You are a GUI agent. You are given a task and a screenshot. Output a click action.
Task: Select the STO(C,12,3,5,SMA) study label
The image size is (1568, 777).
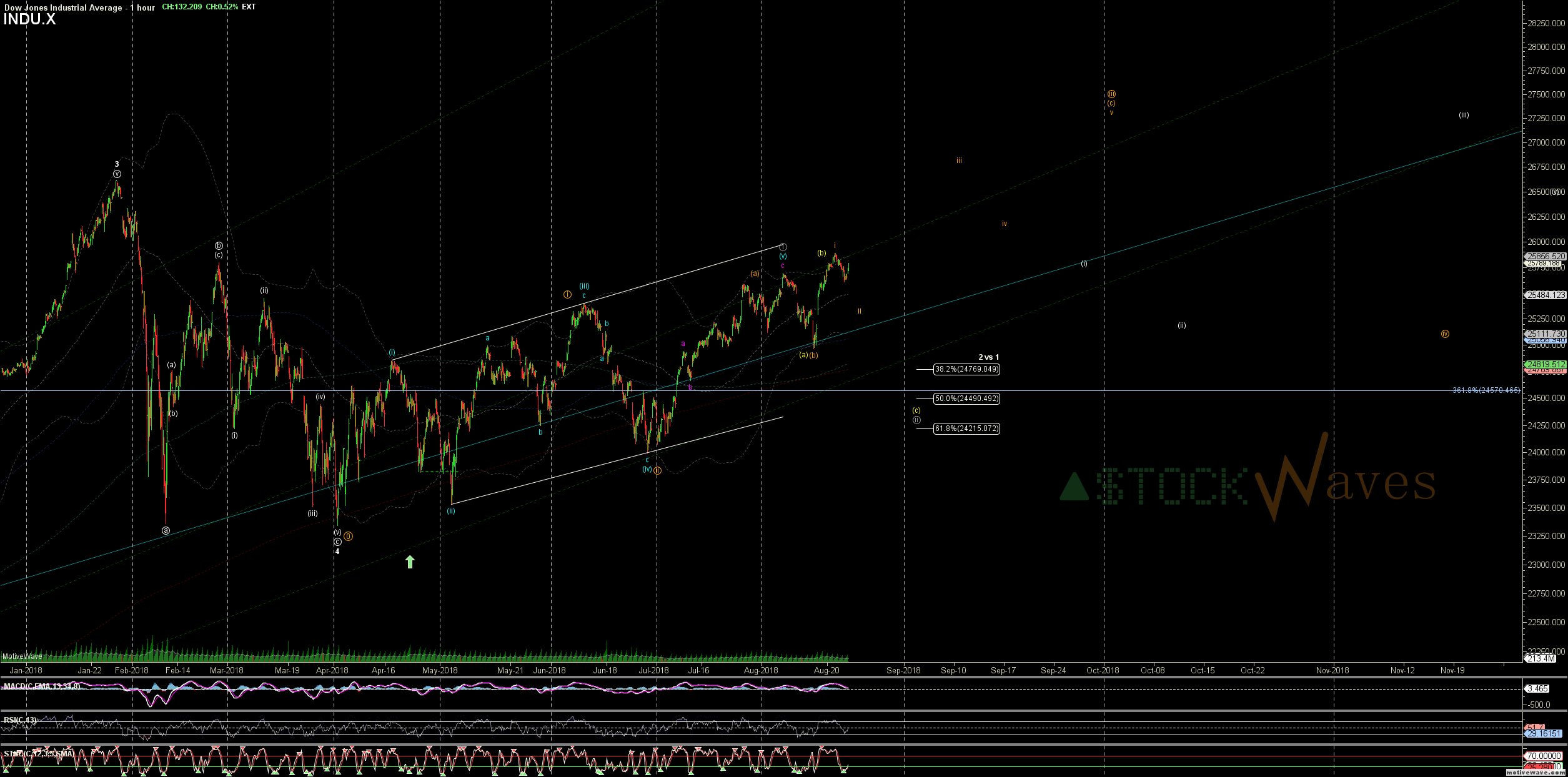(39, 754)
